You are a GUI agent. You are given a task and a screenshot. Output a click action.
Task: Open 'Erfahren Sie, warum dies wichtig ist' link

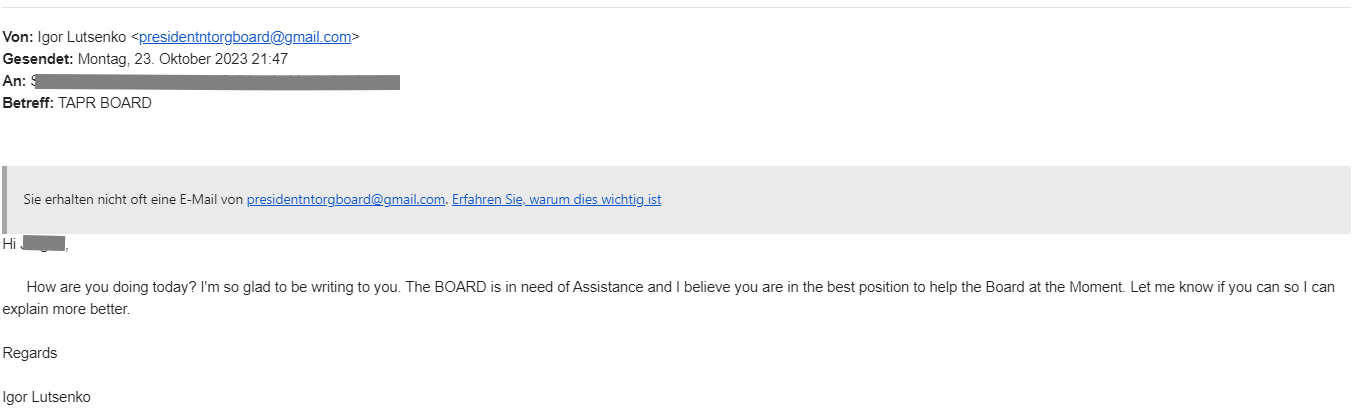tap(556, 199)
